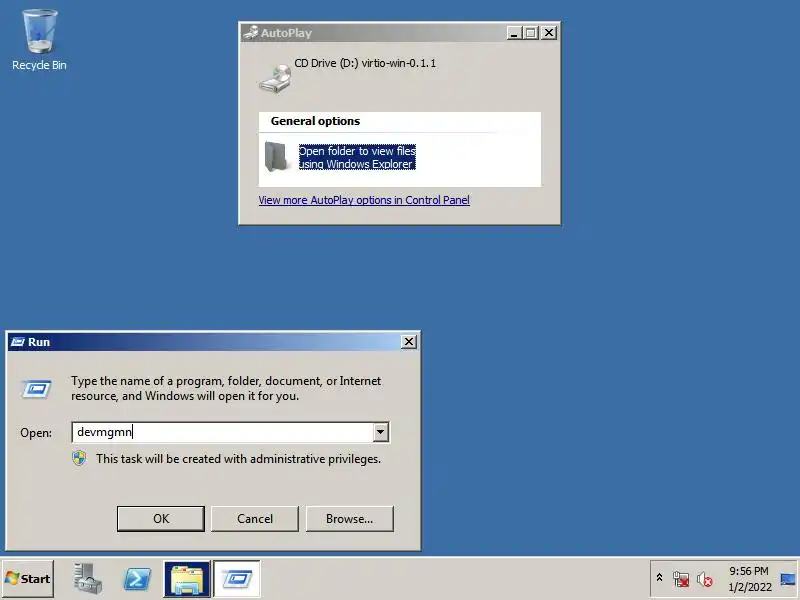The height and width of the screenshot is (600, 800).
Task: Click the AutoPlay title bar icon
Action: [251, 33]
